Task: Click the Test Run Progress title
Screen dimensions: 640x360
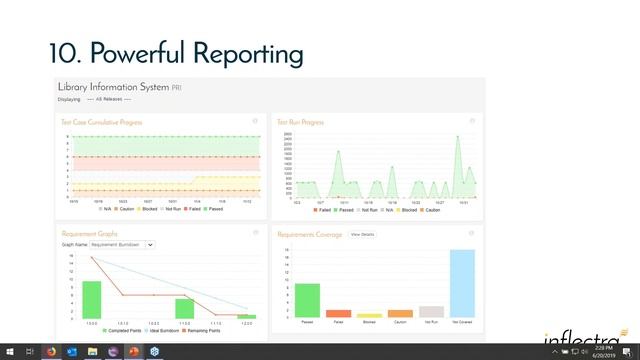Action: tap(300, 122)
